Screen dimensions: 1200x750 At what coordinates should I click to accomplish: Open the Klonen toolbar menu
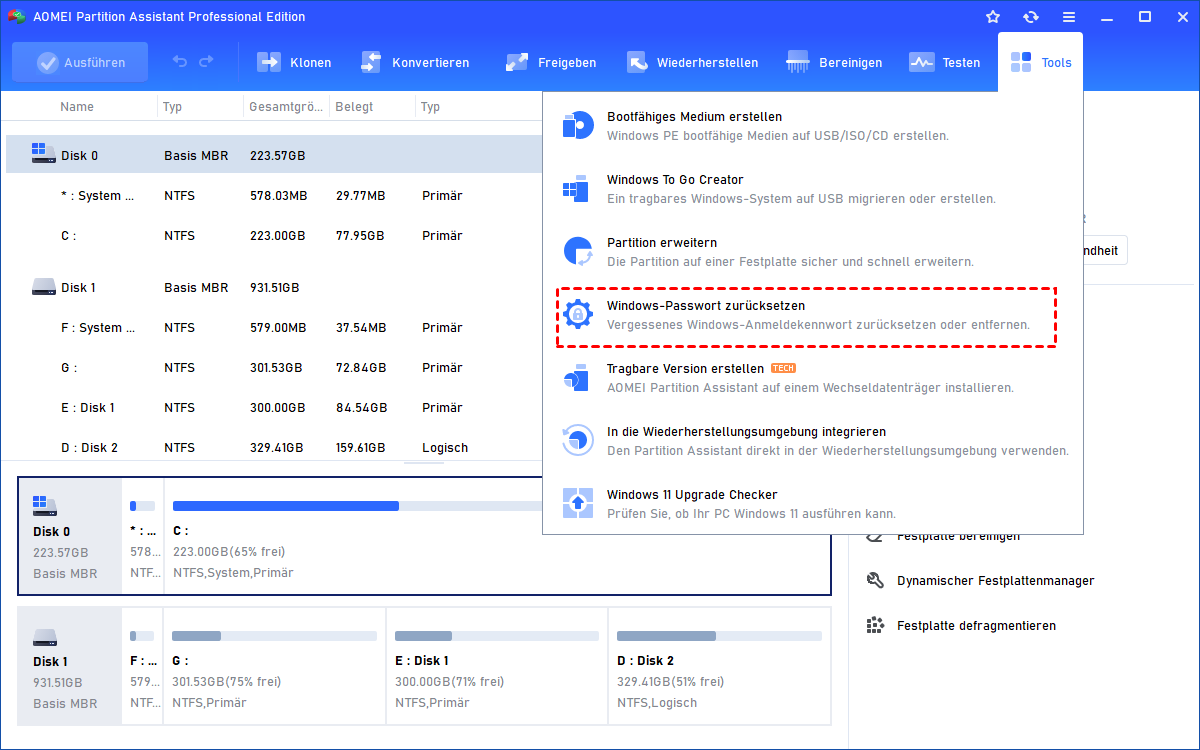294,62
